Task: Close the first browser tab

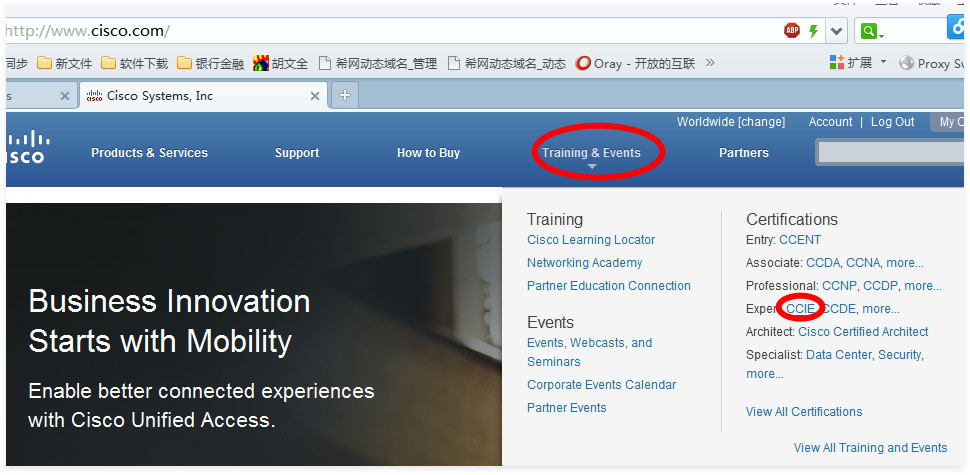Action: [x=64, y=96]
